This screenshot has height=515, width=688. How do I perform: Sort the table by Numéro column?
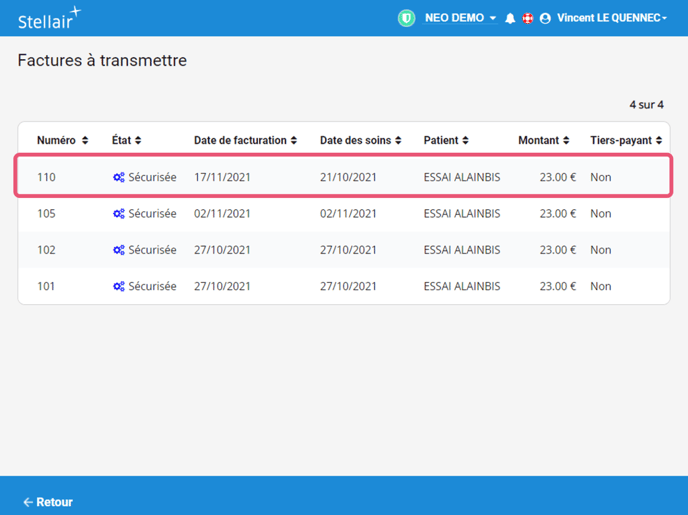(x=62, y=141)
